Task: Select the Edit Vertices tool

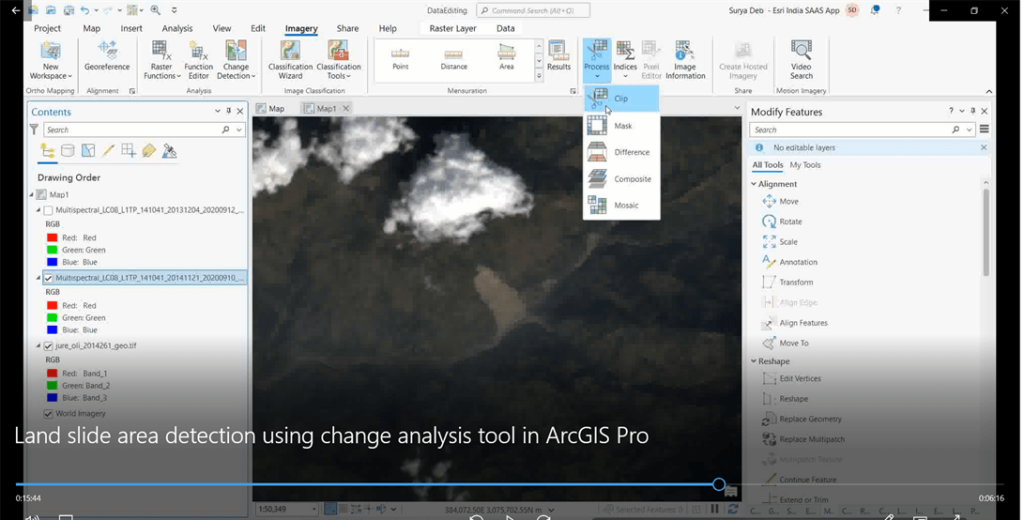Action: tap(792, 378)
